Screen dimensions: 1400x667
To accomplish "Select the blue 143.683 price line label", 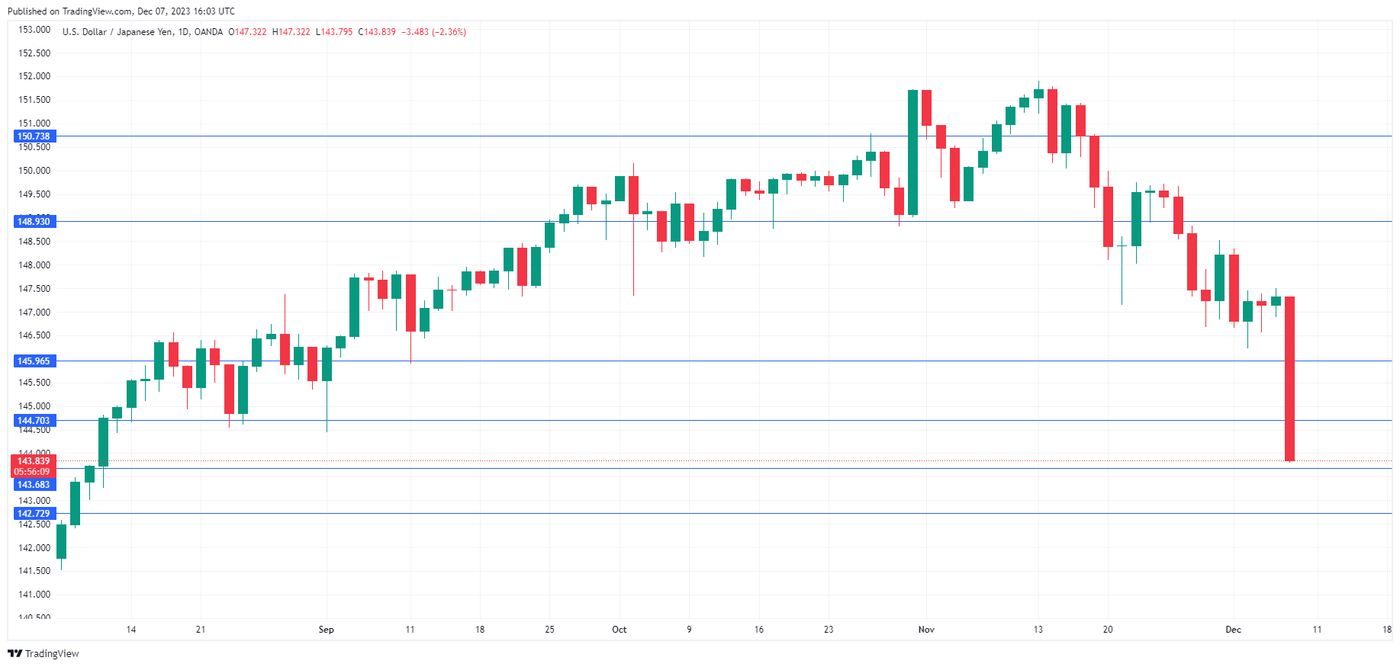I will click(x=34, y=483).
